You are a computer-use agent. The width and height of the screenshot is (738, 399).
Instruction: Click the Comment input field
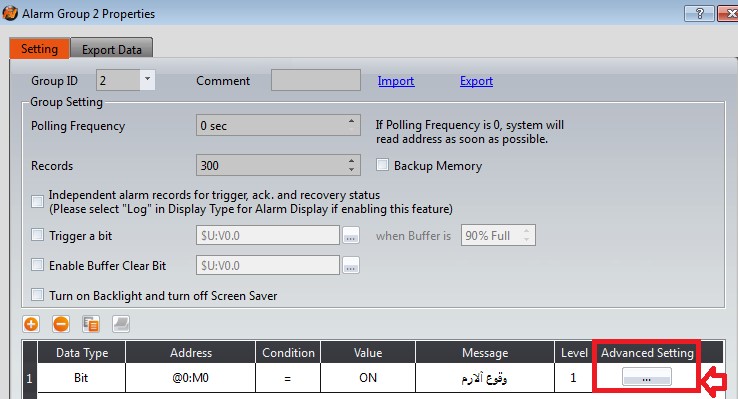[316, 80]
